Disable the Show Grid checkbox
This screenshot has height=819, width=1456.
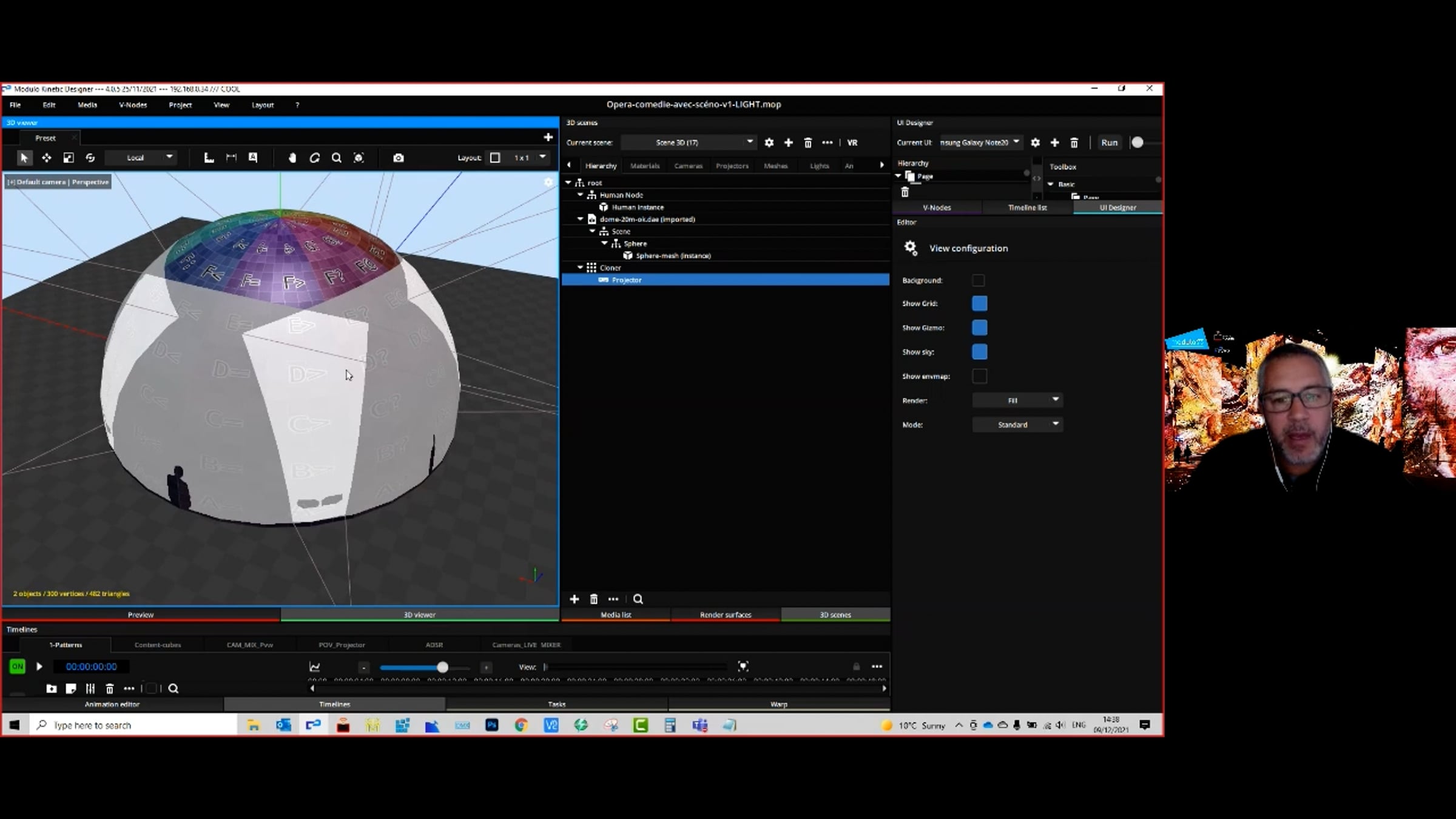(x=979, y=303)
